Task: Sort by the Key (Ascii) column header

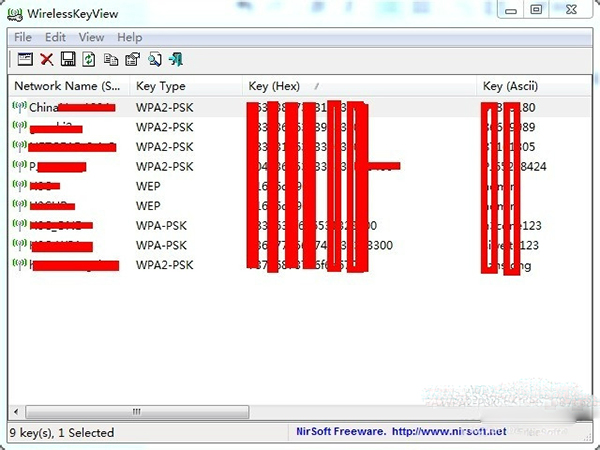Action: tap(534, 86)
